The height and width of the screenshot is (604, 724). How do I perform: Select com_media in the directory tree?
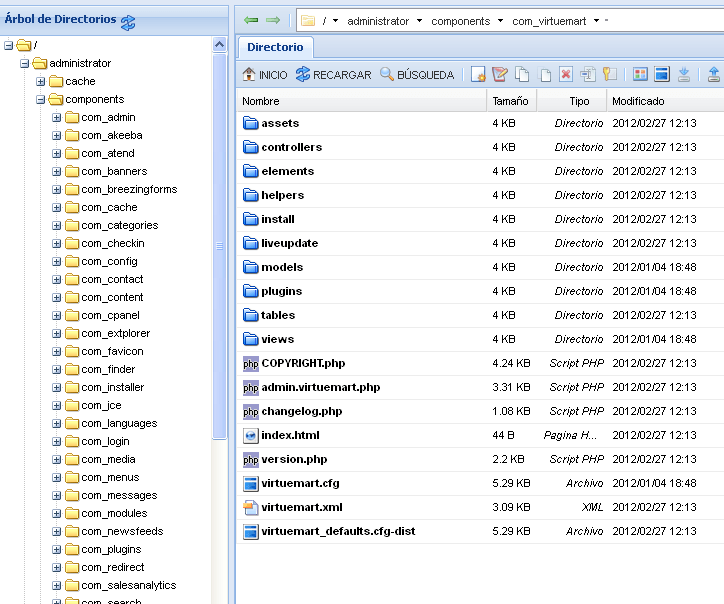click(108, 459)
